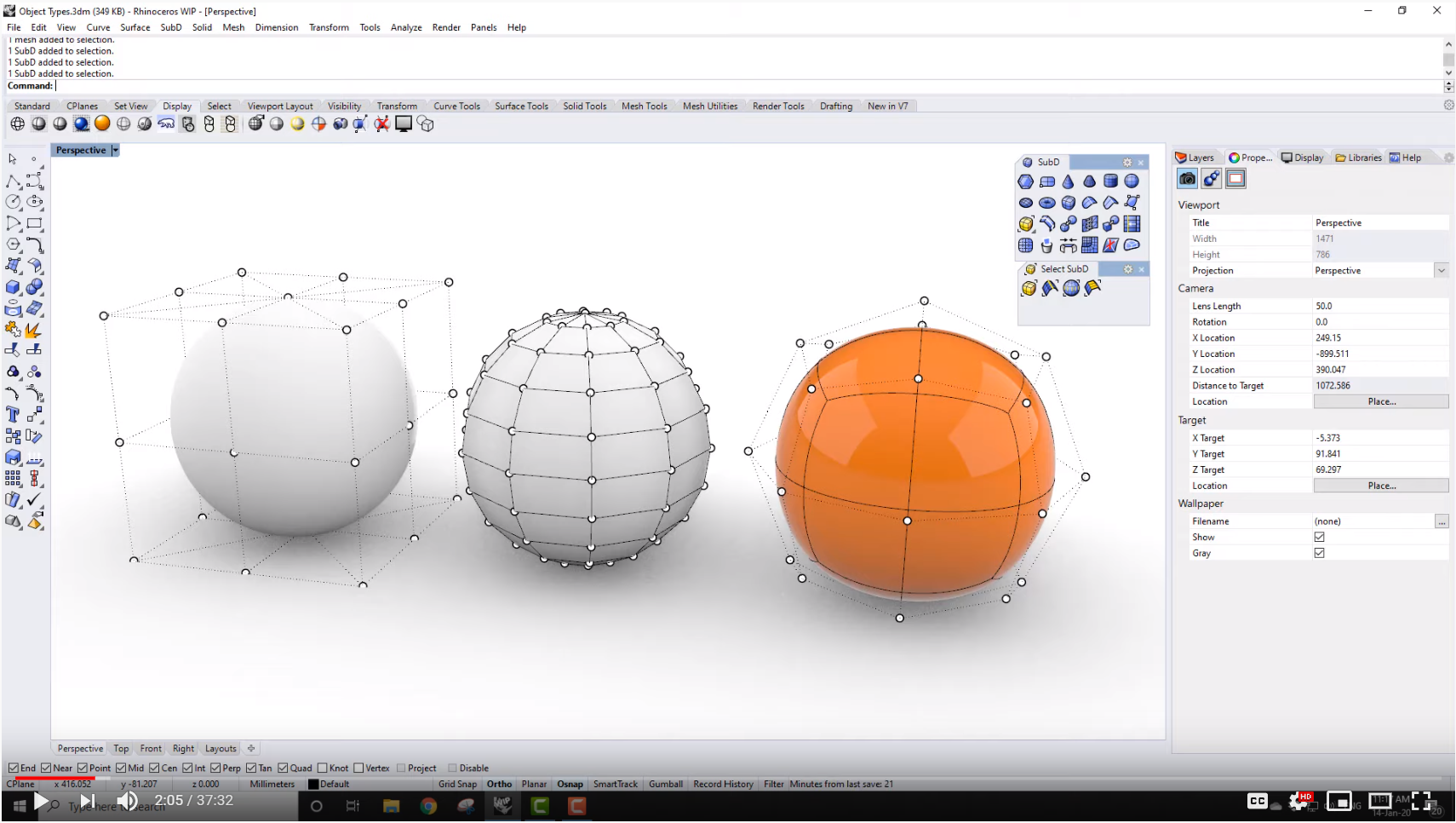
Task: Click the SubD ellipsoid icon
Action: click(x=1025, y=203)
